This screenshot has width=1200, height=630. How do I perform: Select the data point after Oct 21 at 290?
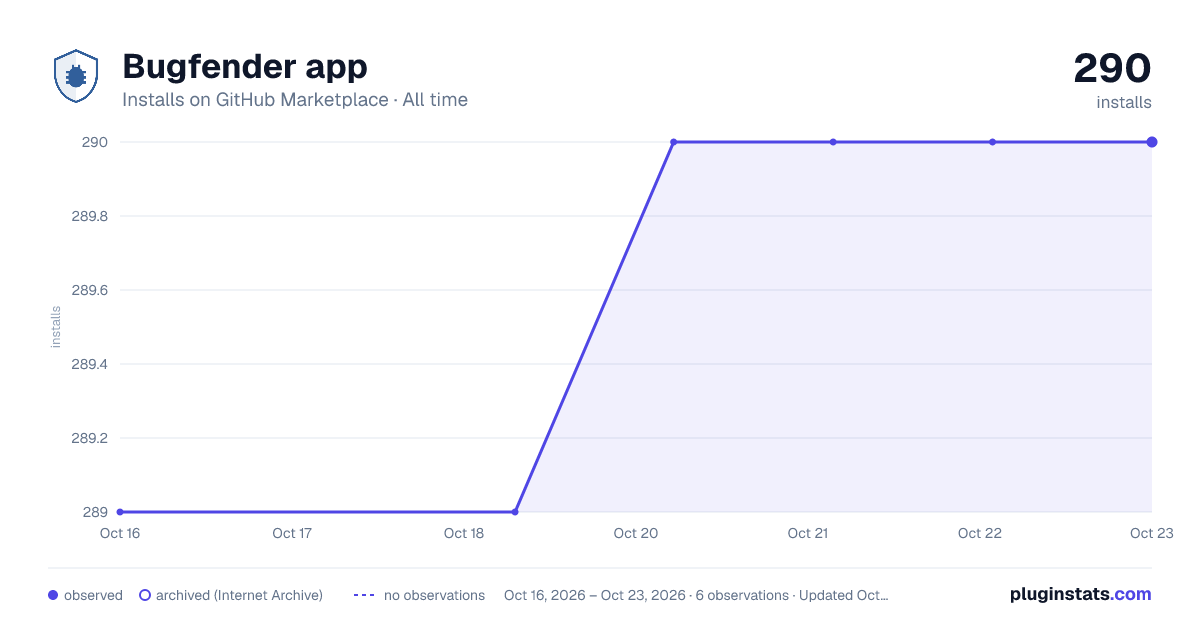click(x=833, y=142)
